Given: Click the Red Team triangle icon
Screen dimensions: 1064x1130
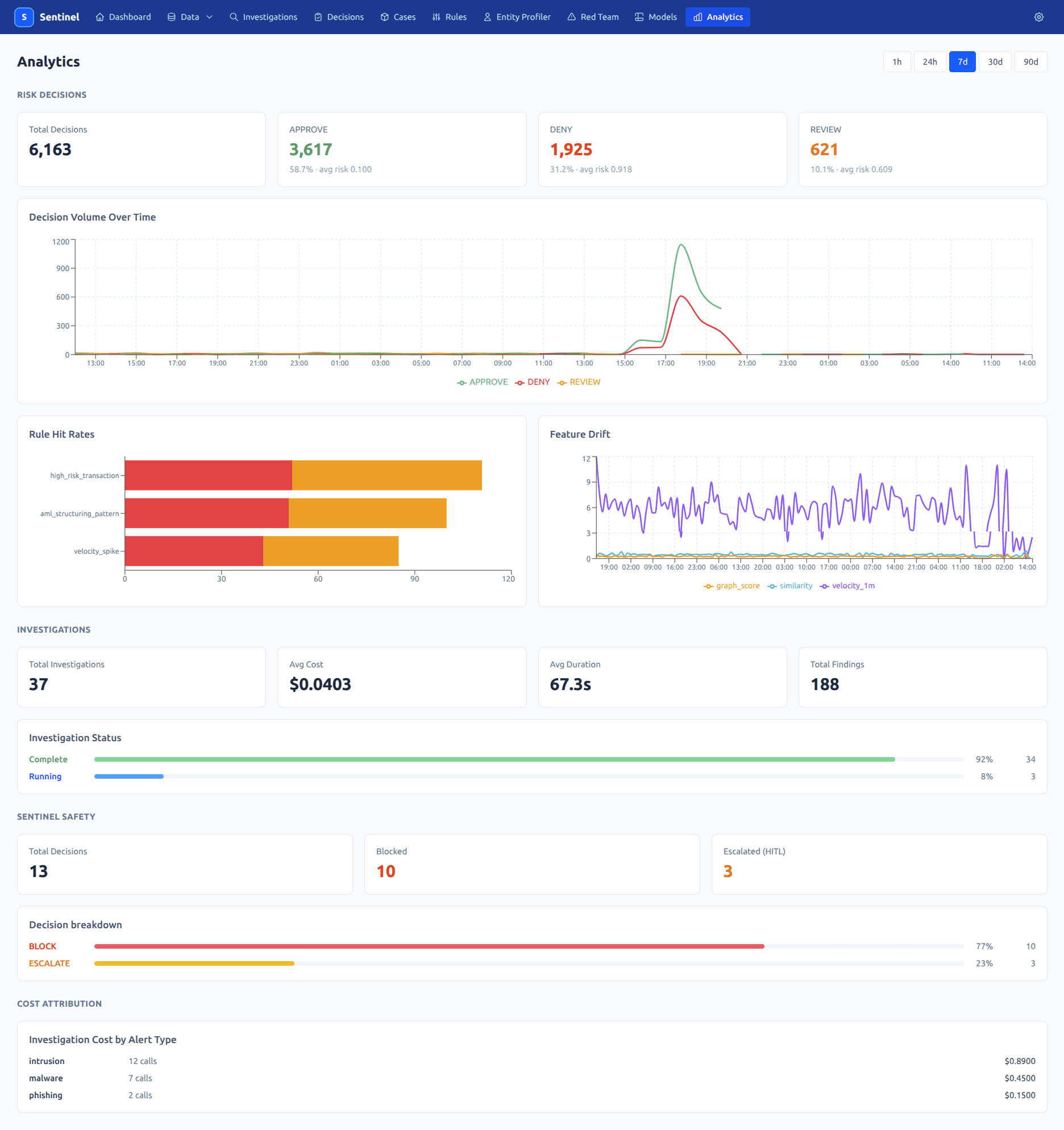Looking at the screenshot, I should coord(572,17).
